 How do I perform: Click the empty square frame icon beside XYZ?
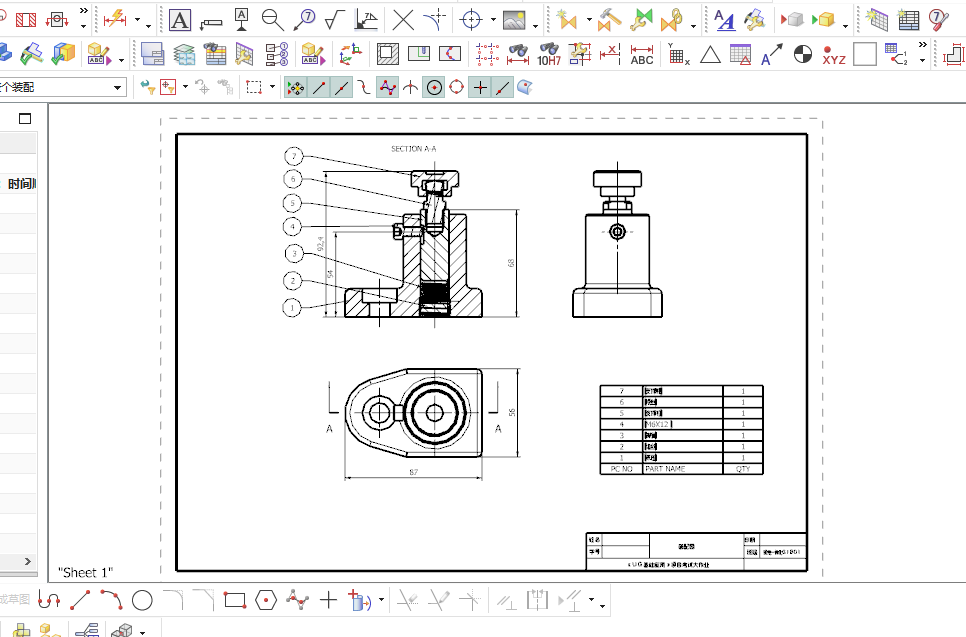tap(864, 54)
